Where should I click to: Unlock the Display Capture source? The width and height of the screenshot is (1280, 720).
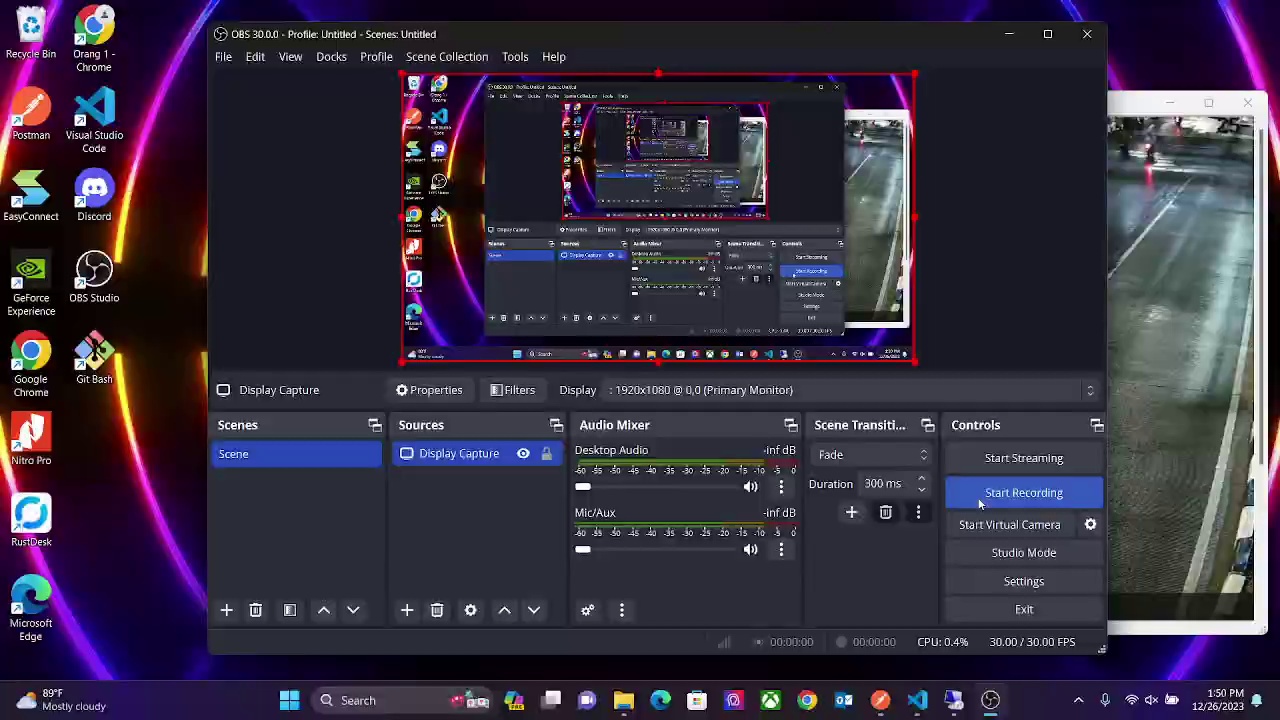click(546, 454)
